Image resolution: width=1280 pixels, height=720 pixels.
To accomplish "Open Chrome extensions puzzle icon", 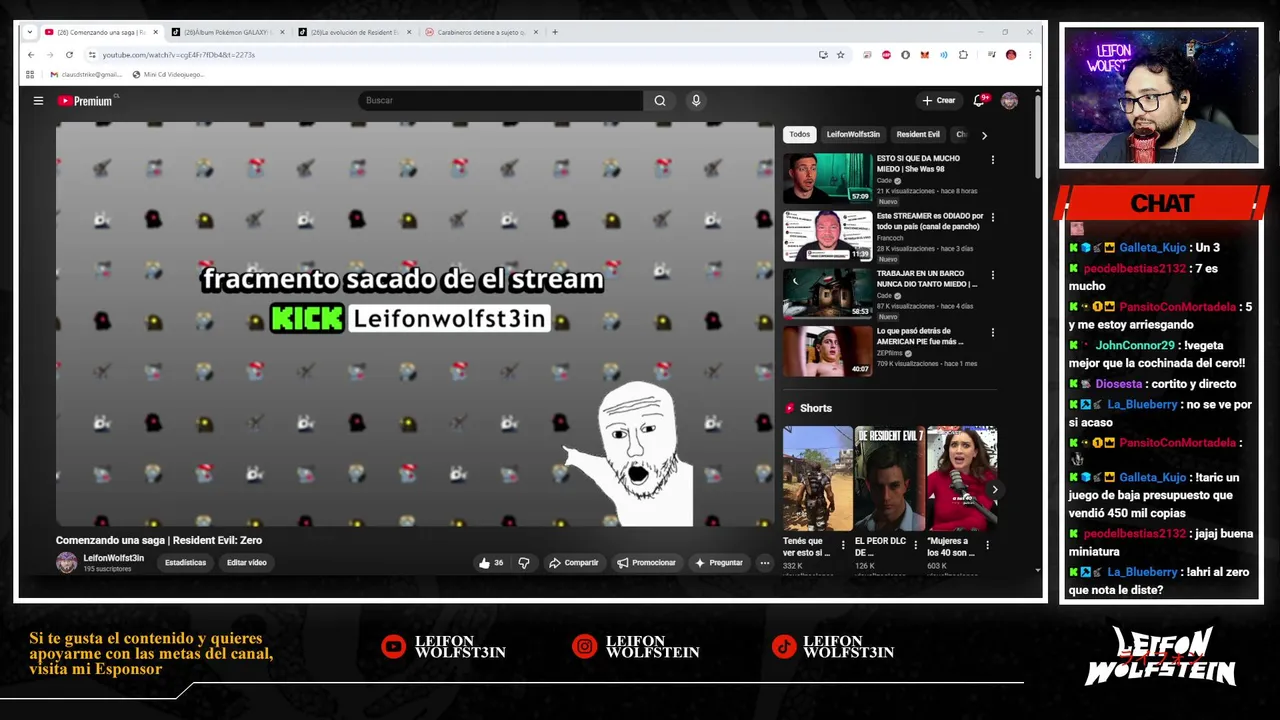I will (963, 55).
